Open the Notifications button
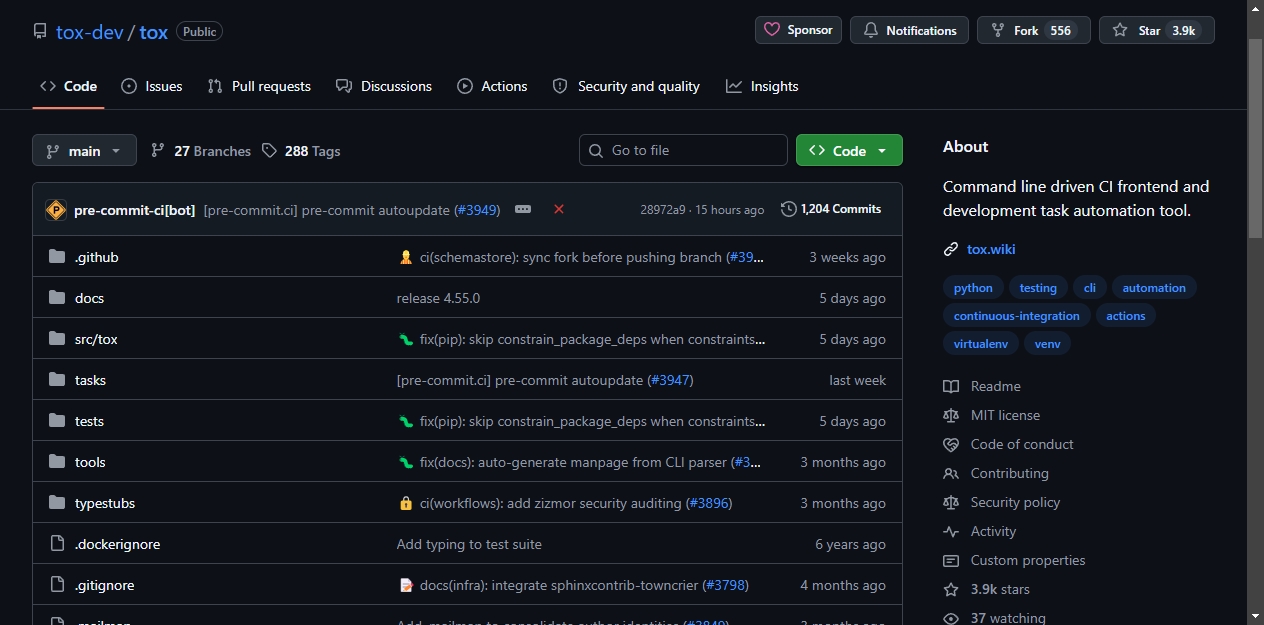 (x=909, y=30)
